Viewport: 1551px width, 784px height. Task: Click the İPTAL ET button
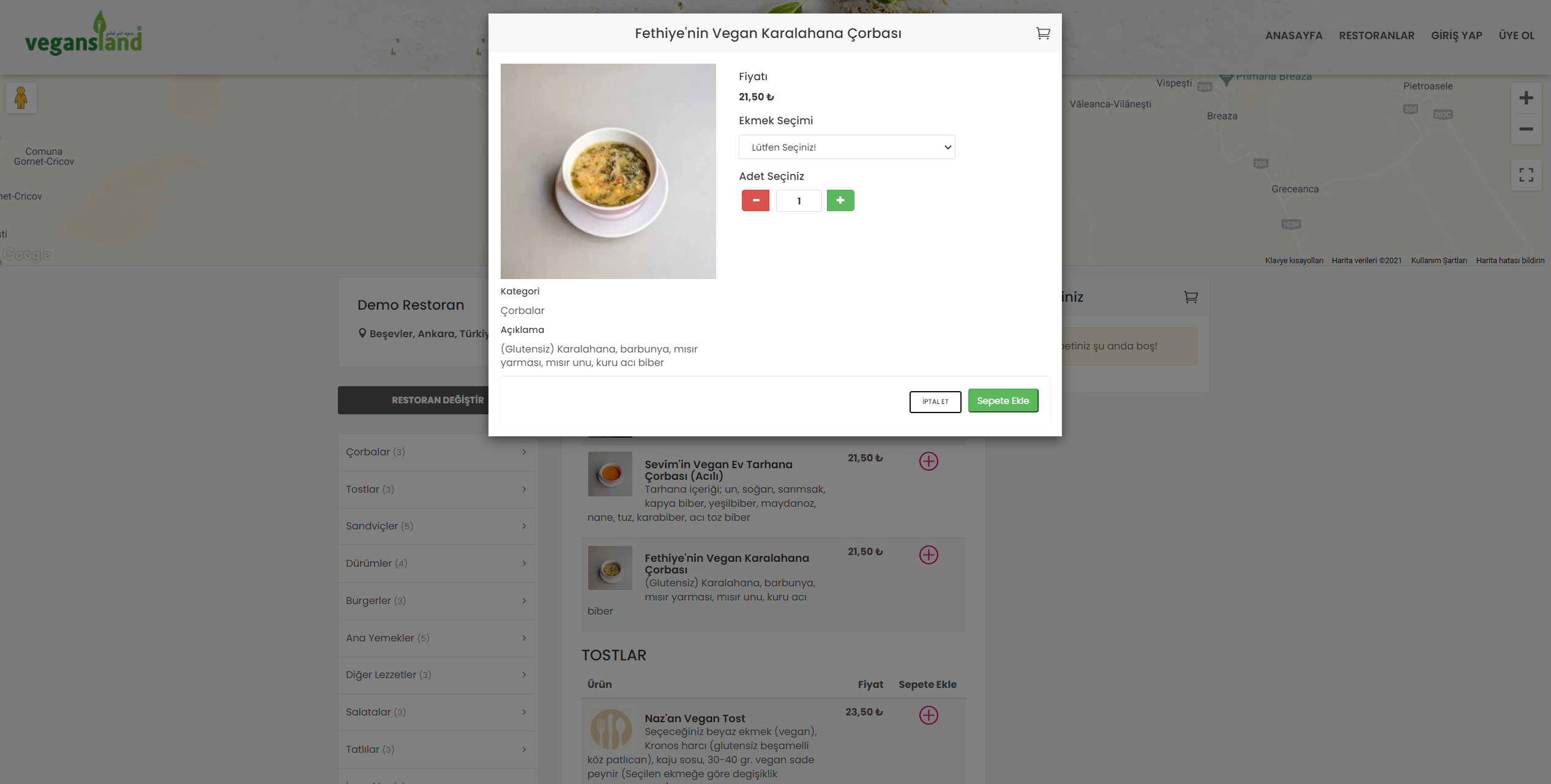point(935,402)
